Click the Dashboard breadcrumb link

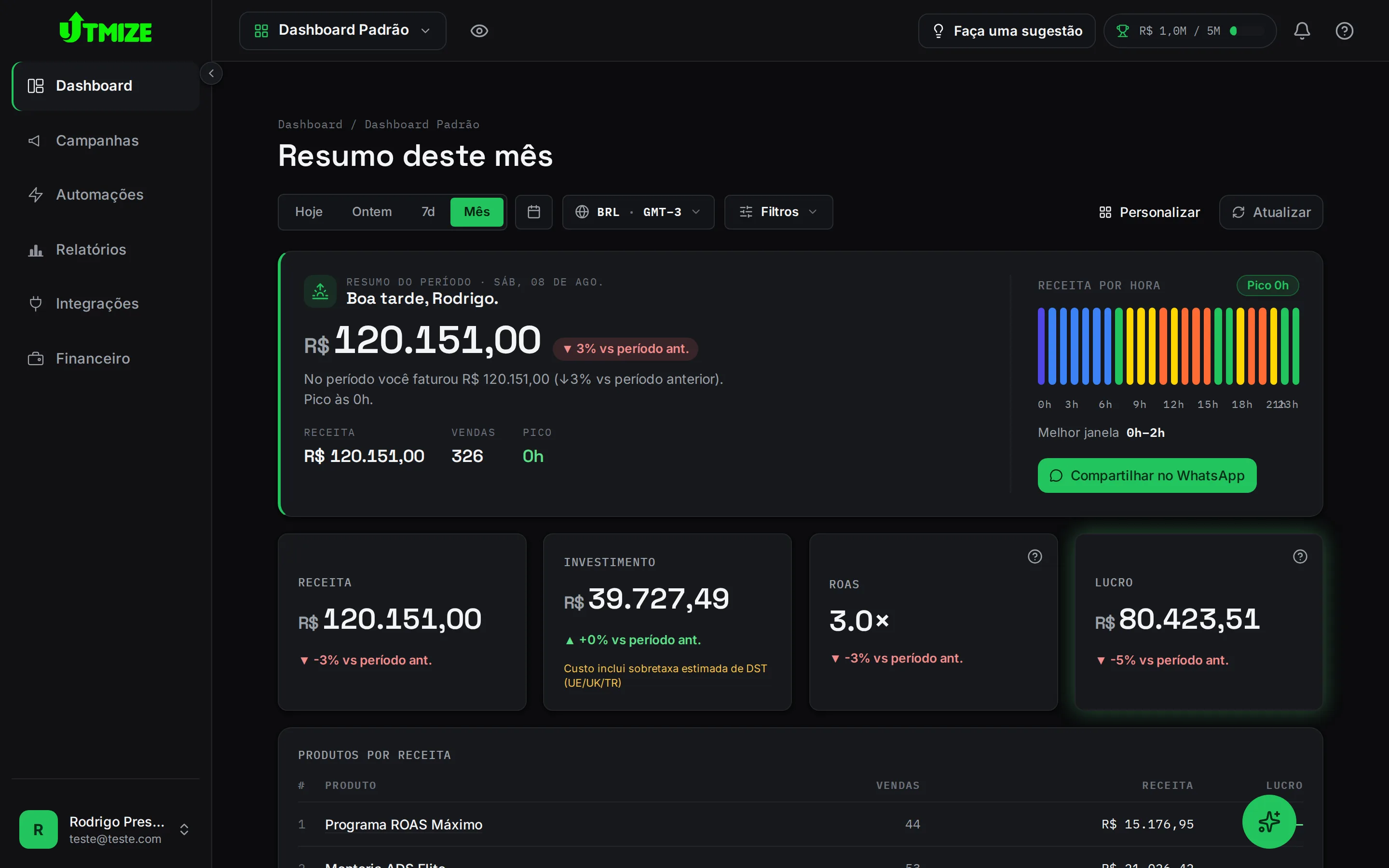[x=310, y=124]
